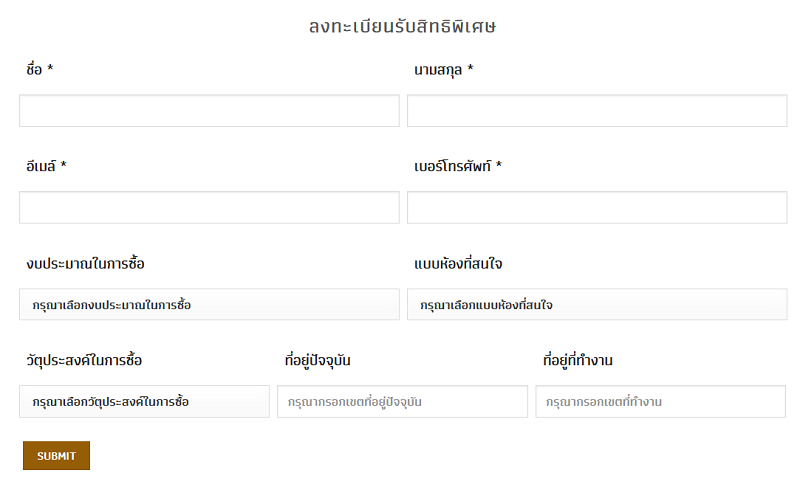Click the แบบห้องที่สนใจ label above dropdown
Image resolution: width=800 pixels, height=487 pixels.
(x=458, y=264)
